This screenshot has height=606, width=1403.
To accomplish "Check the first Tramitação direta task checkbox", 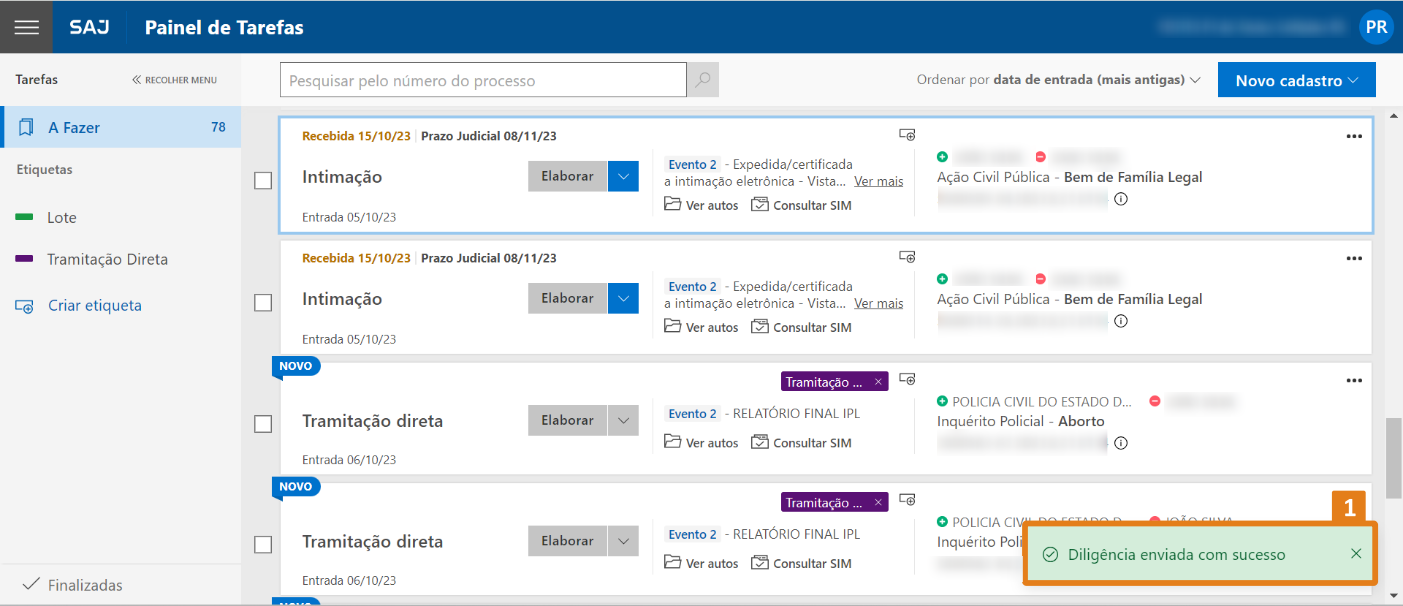I will [263, 424].
